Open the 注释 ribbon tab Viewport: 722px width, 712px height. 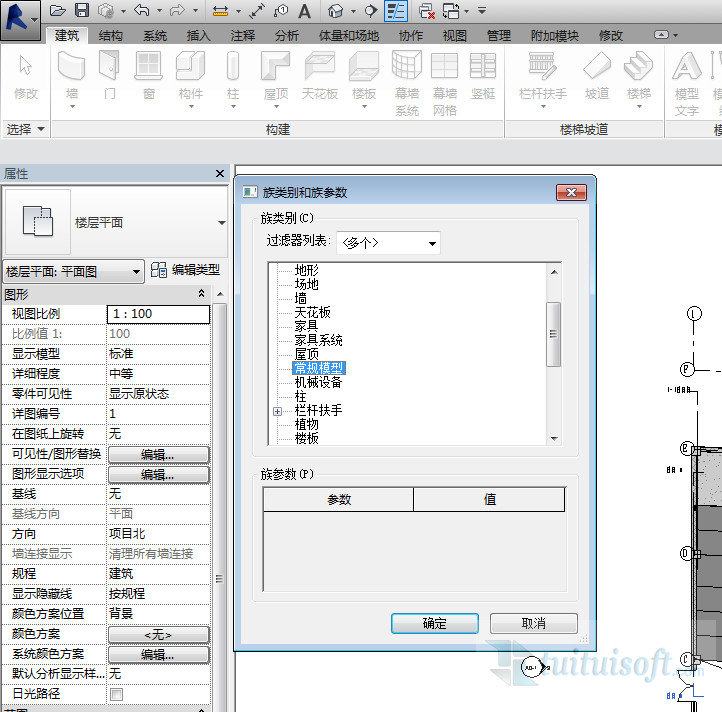click(242, 36)
